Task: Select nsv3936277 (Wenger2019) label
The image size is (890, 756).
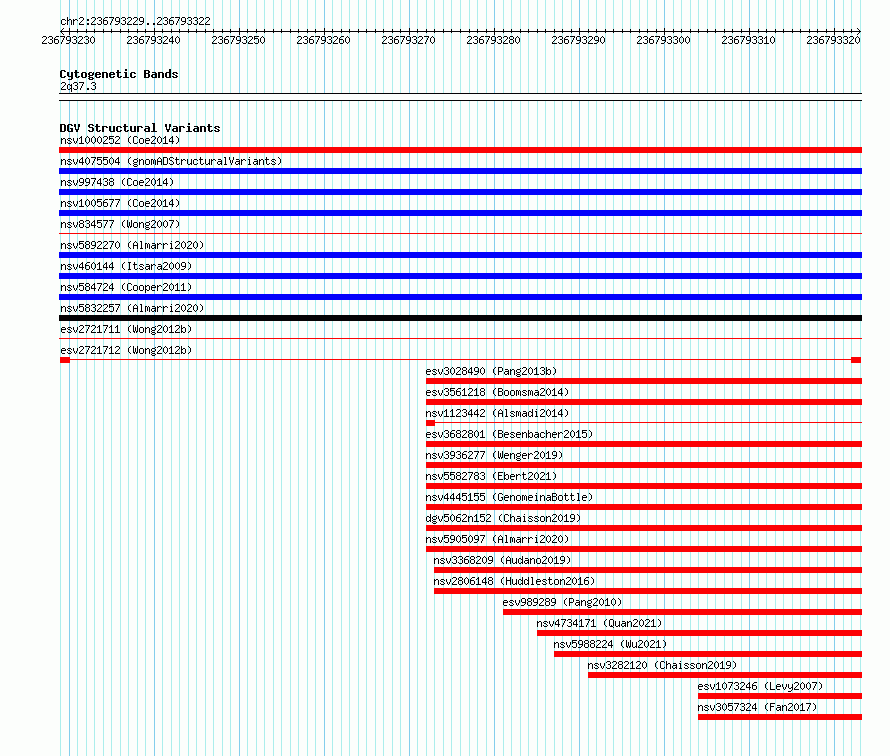Action: (494, 455)
